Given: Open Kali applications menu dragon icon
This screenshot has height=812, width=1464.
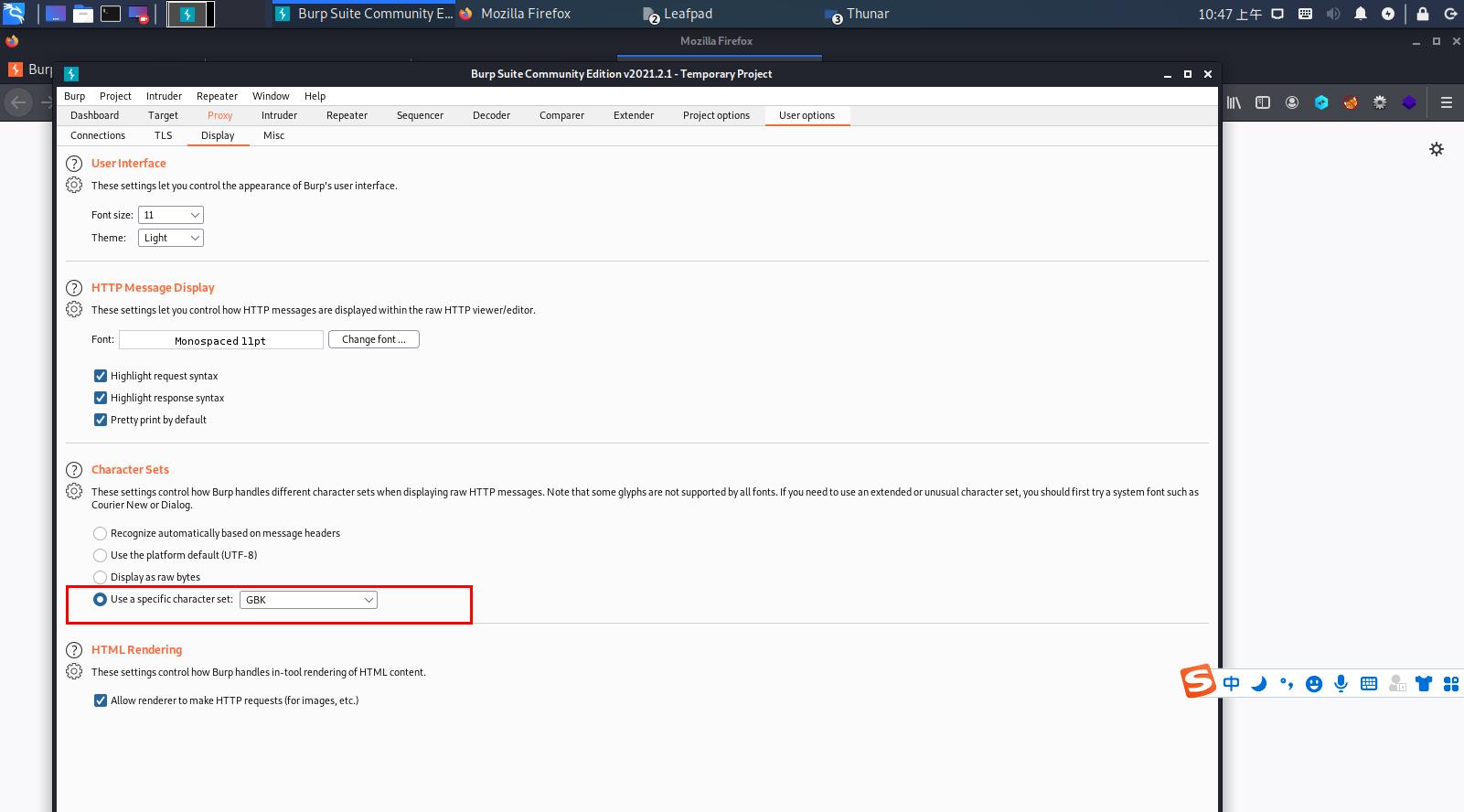Looking at the screenshot, I should 14,13.
